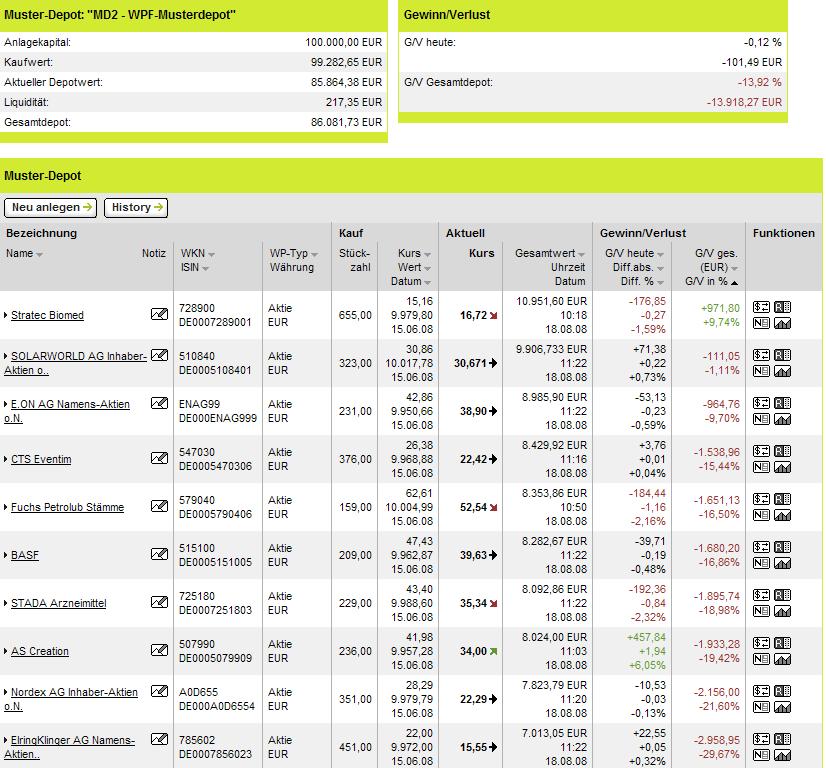Open the History button
Viewport: 826px width, 768px height.
136,207
